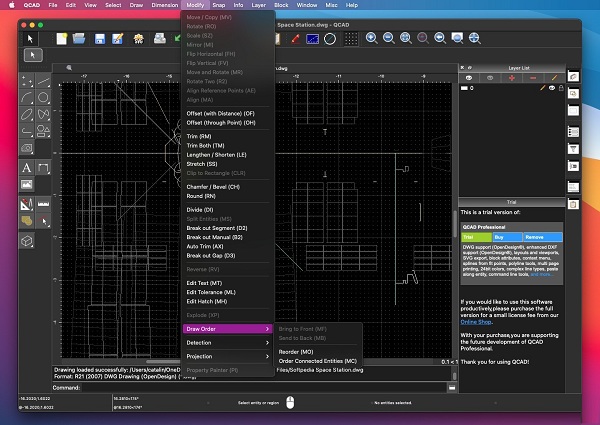Click the SVG export icon
The image size is (600, 425).
point(139,39)
